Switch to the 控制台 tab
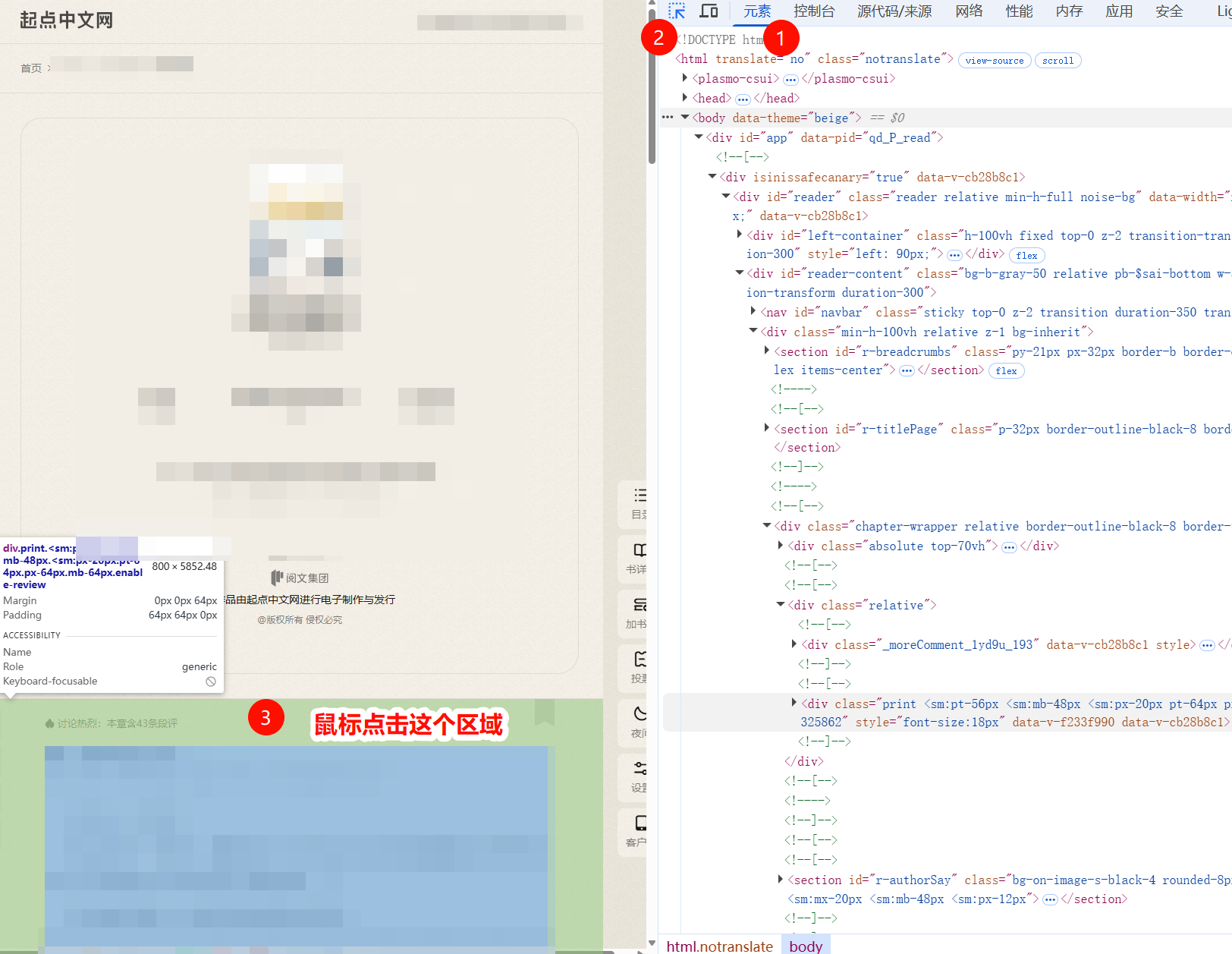Screen dimensions: 1232x954 813,11
